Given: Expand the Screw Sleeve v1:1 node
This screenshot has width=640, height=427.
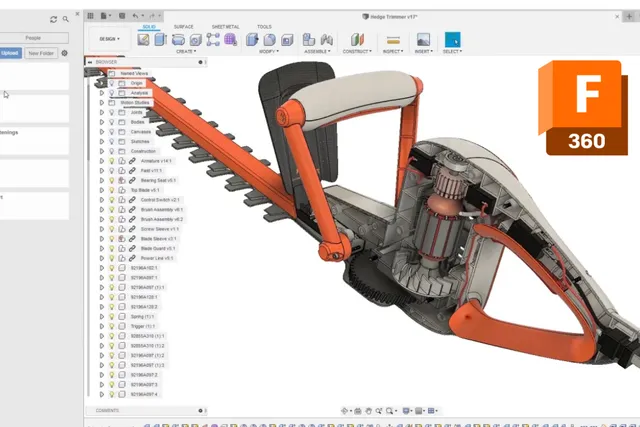Looking at the screenshot, I should [x=102, y=229].
